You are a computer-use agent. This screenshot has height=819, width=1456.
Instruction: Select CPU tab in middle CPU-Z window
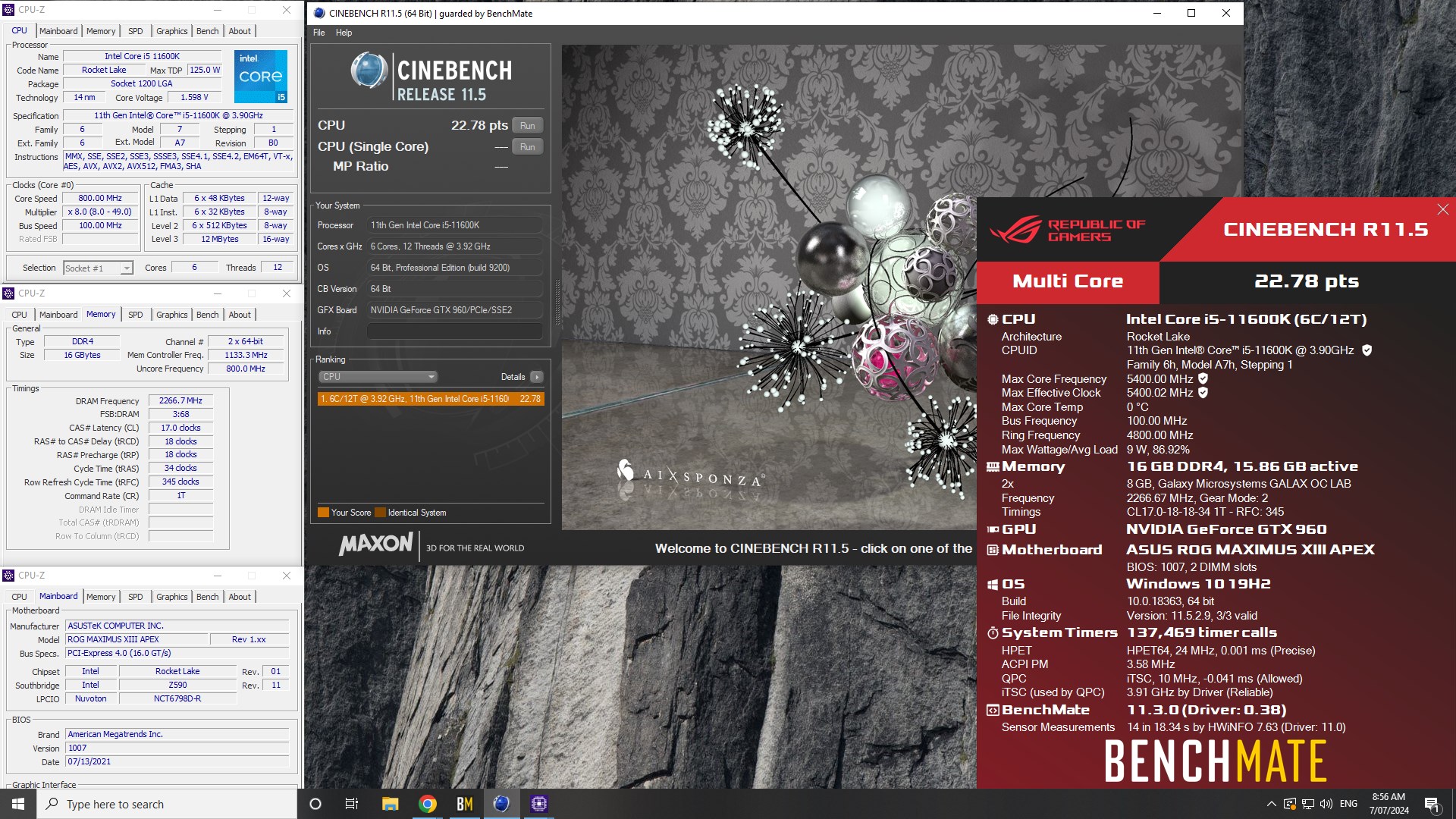point(19,315)
